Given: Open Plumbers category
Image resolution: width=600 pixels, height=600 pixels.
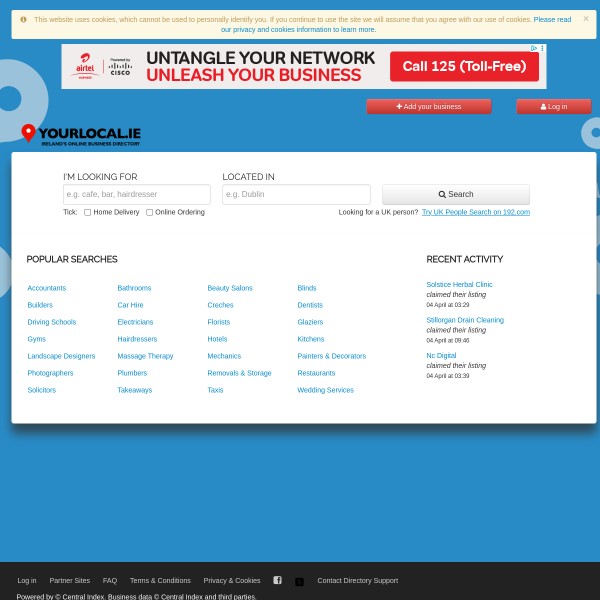Looking at the screenshot, I should (x=132, y=373).
